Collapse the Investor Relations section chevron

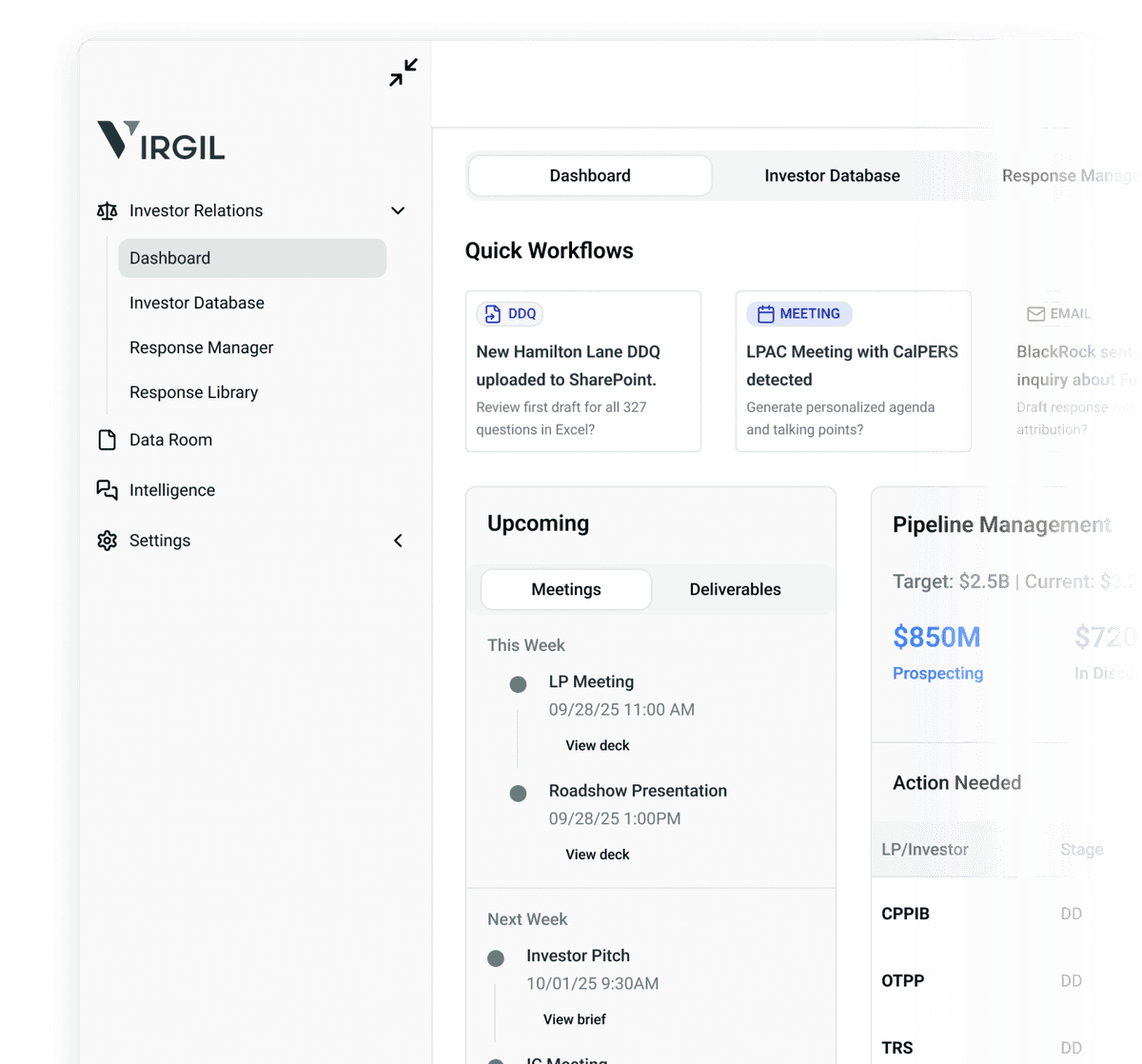398,211
